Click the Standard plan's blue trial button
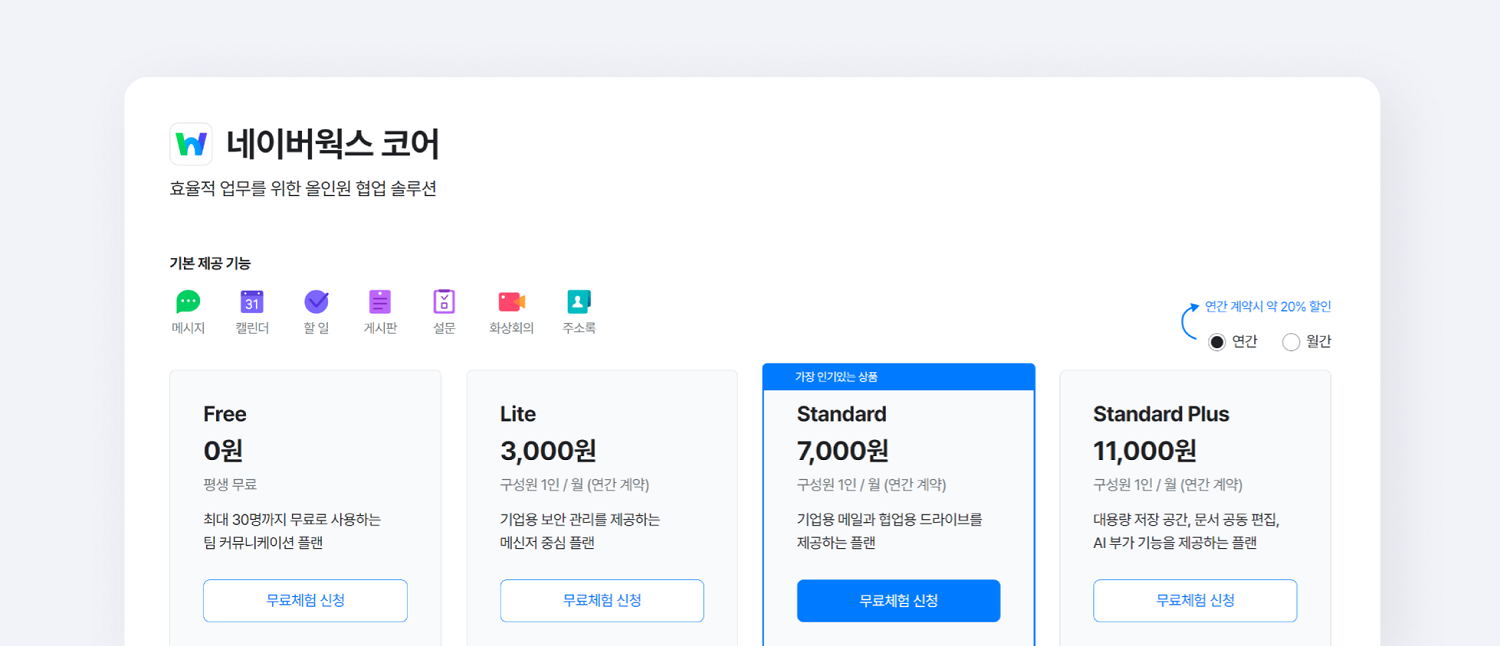Screen dimensions: 1500x646 click(x=898, y=600)
